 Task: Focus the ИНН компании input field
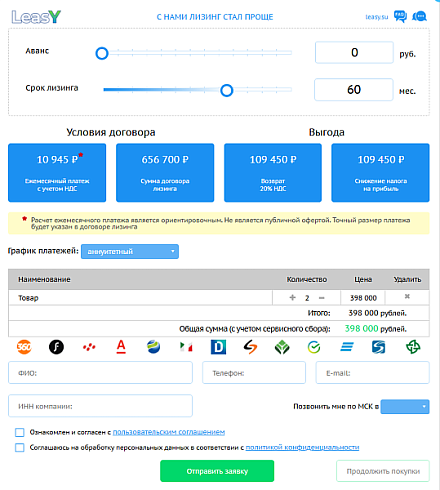[x=100, y=406]
